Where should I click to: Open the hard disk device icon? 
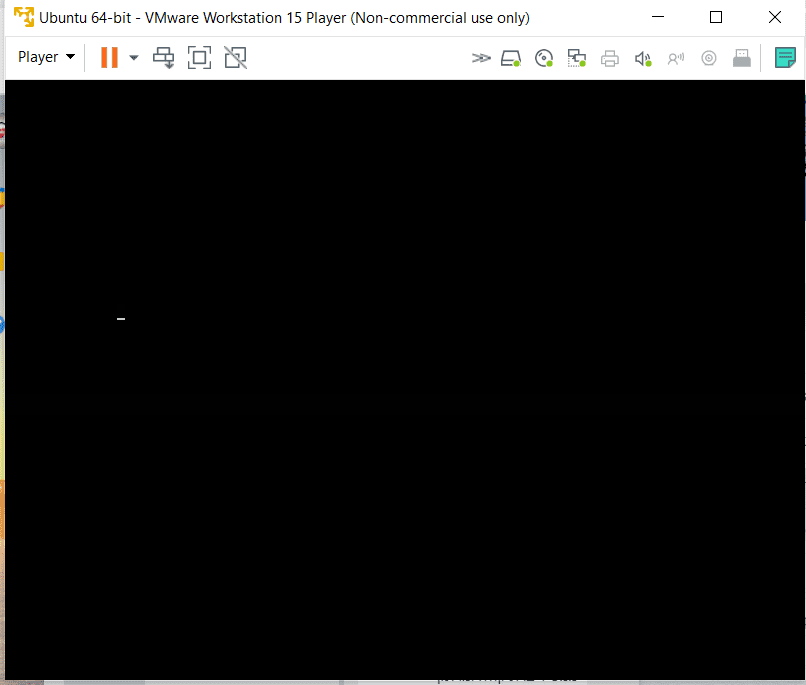[511, 58]
